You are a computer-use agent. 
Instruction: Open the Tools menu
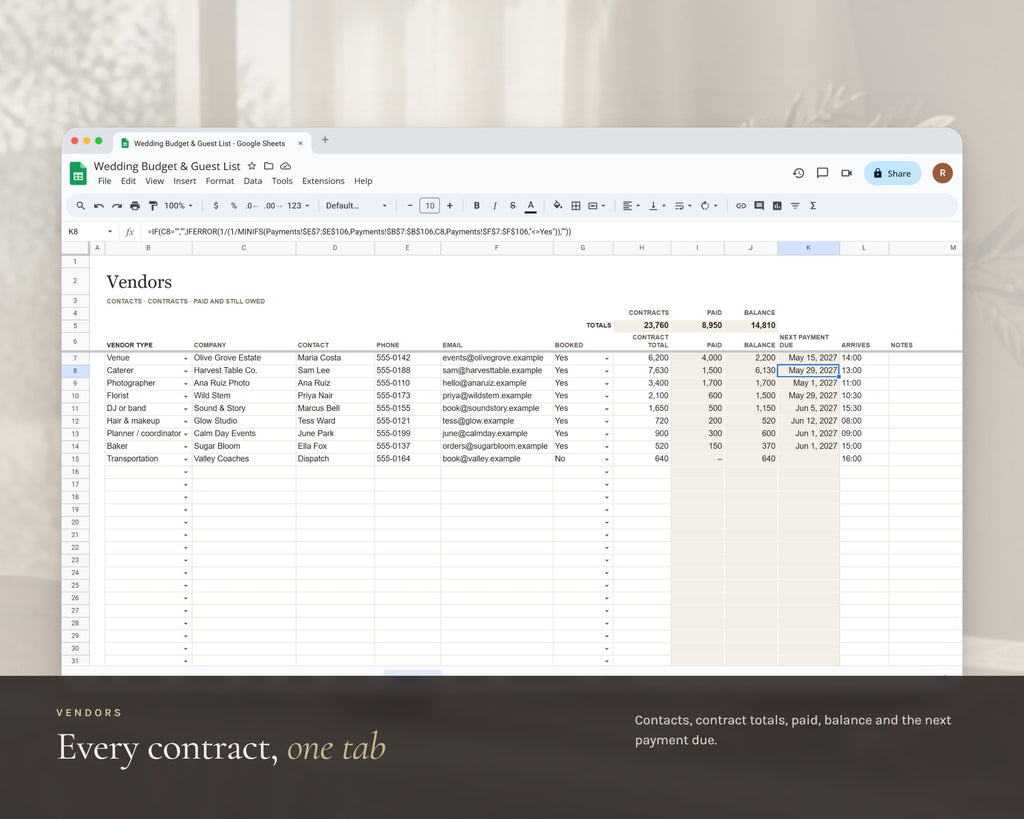click(282, 181)
